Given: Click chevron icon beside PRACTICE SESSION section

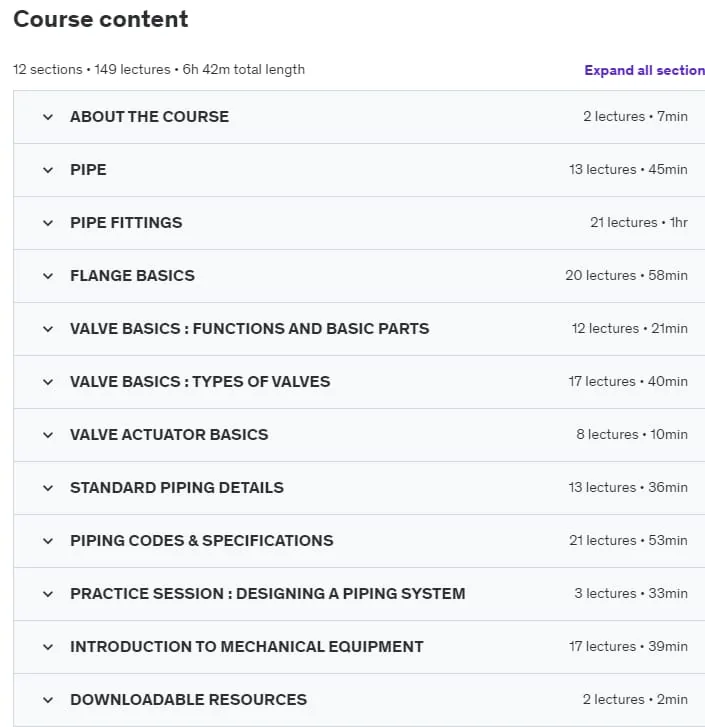Looking at the screenshot, I should 48,594.
